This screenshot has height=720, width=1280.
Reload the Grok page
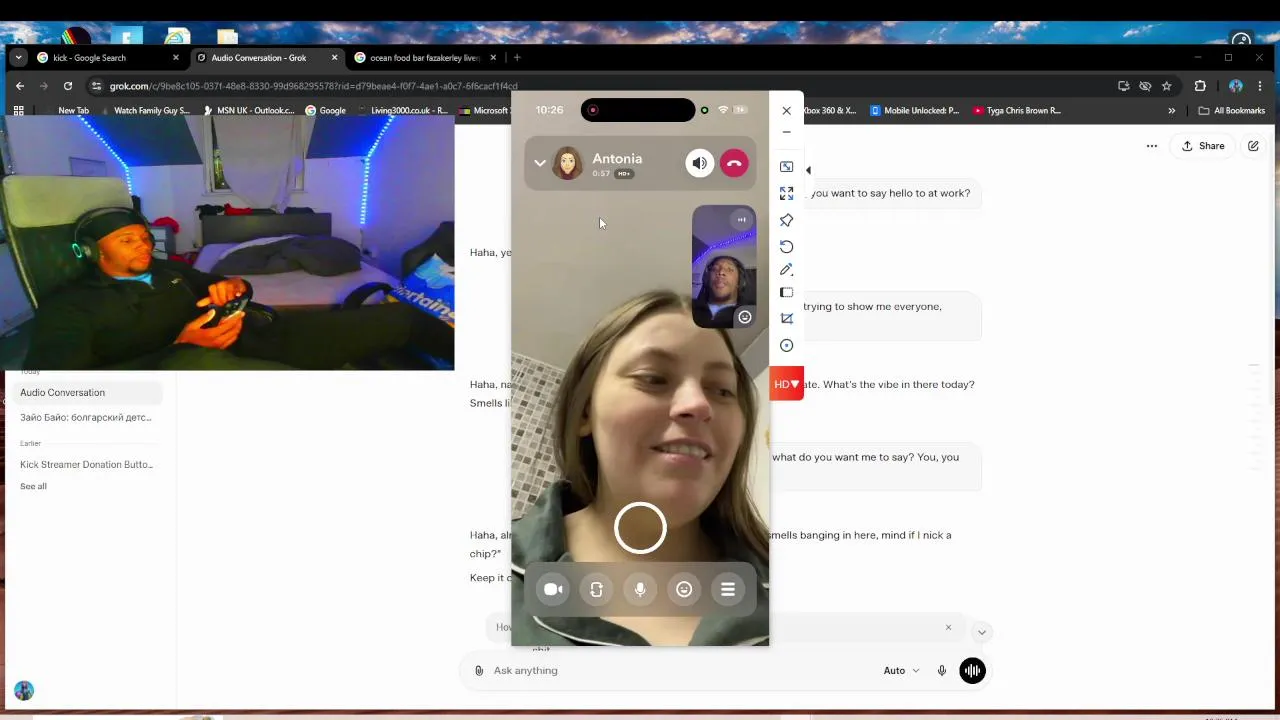[x=68, y=86]
